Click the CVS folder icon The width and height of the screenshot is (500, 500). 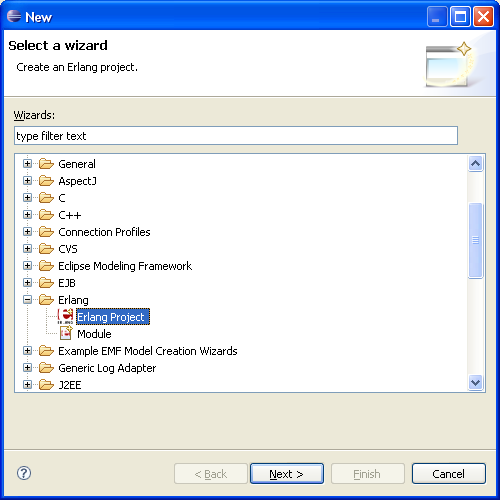coord(46,249)
